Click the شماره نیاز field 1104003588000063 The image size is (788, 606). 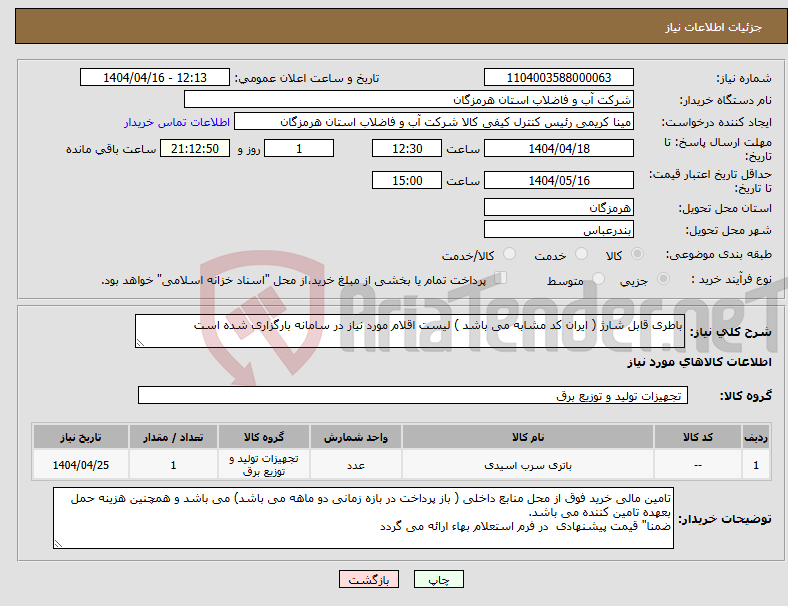[x=558, y=77]
